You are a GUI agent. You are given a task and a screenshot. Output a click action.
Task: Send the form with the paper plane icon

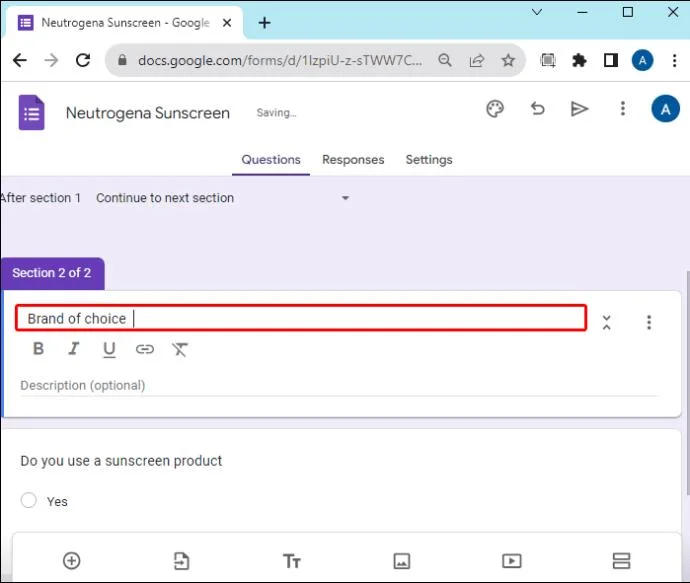579,109
